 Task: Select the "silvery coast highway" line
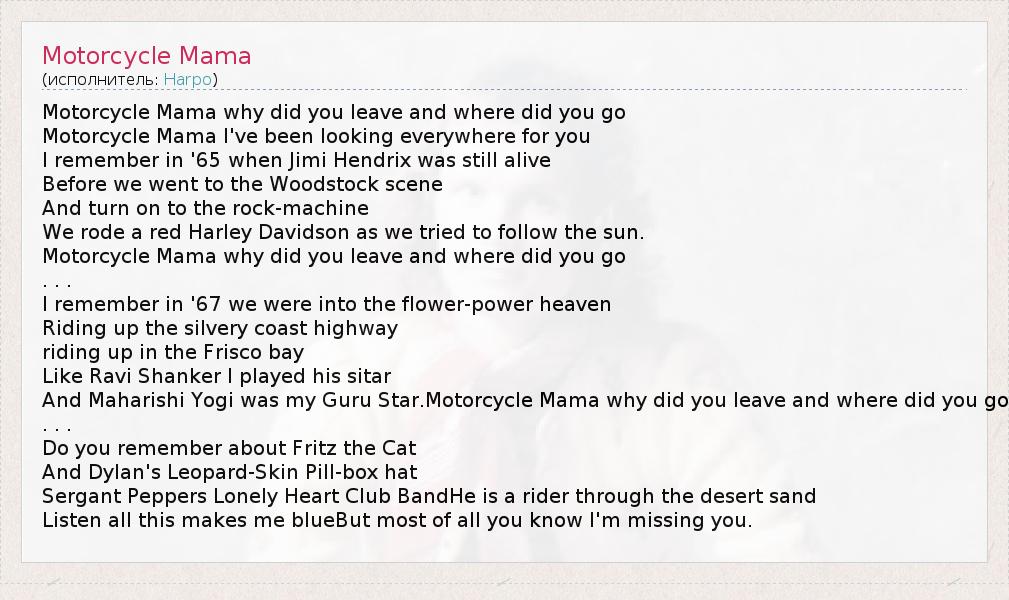[x=220, y=328]
